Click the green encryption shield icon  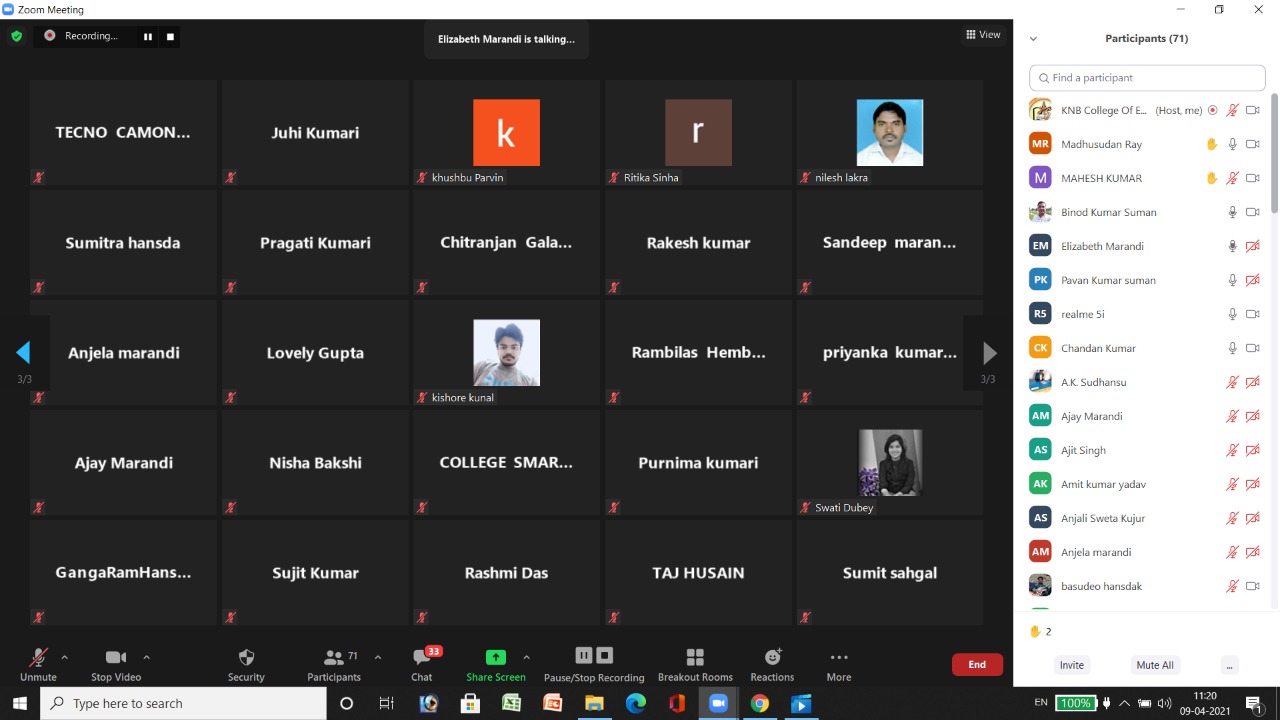click(x=16, y=36)
